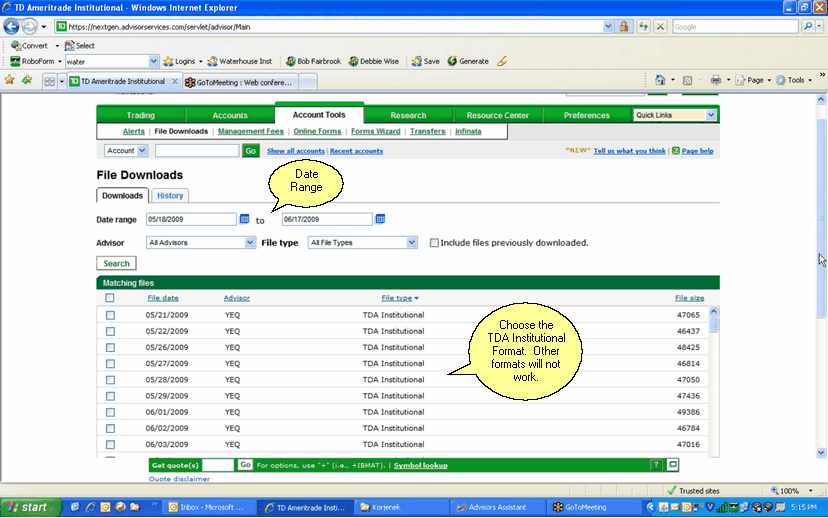
Task: Click the Management Fees link
Action: pos(251,131)
